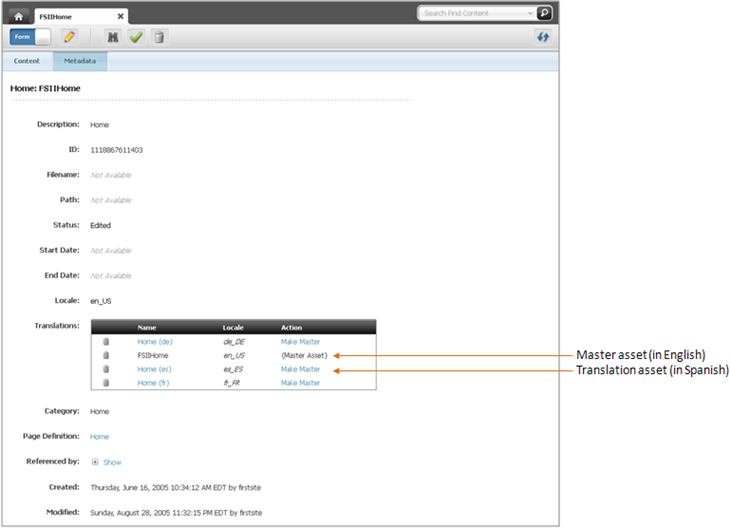Toggle the Form view switch

click(x=30, y=37)
